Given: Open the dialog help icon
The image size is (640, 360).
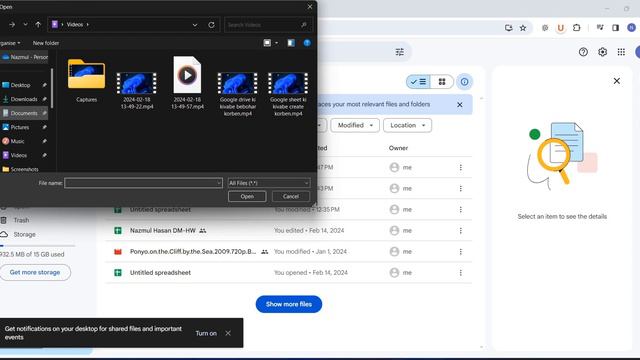Looking at the screenshot, I should (x=307, y=43).
